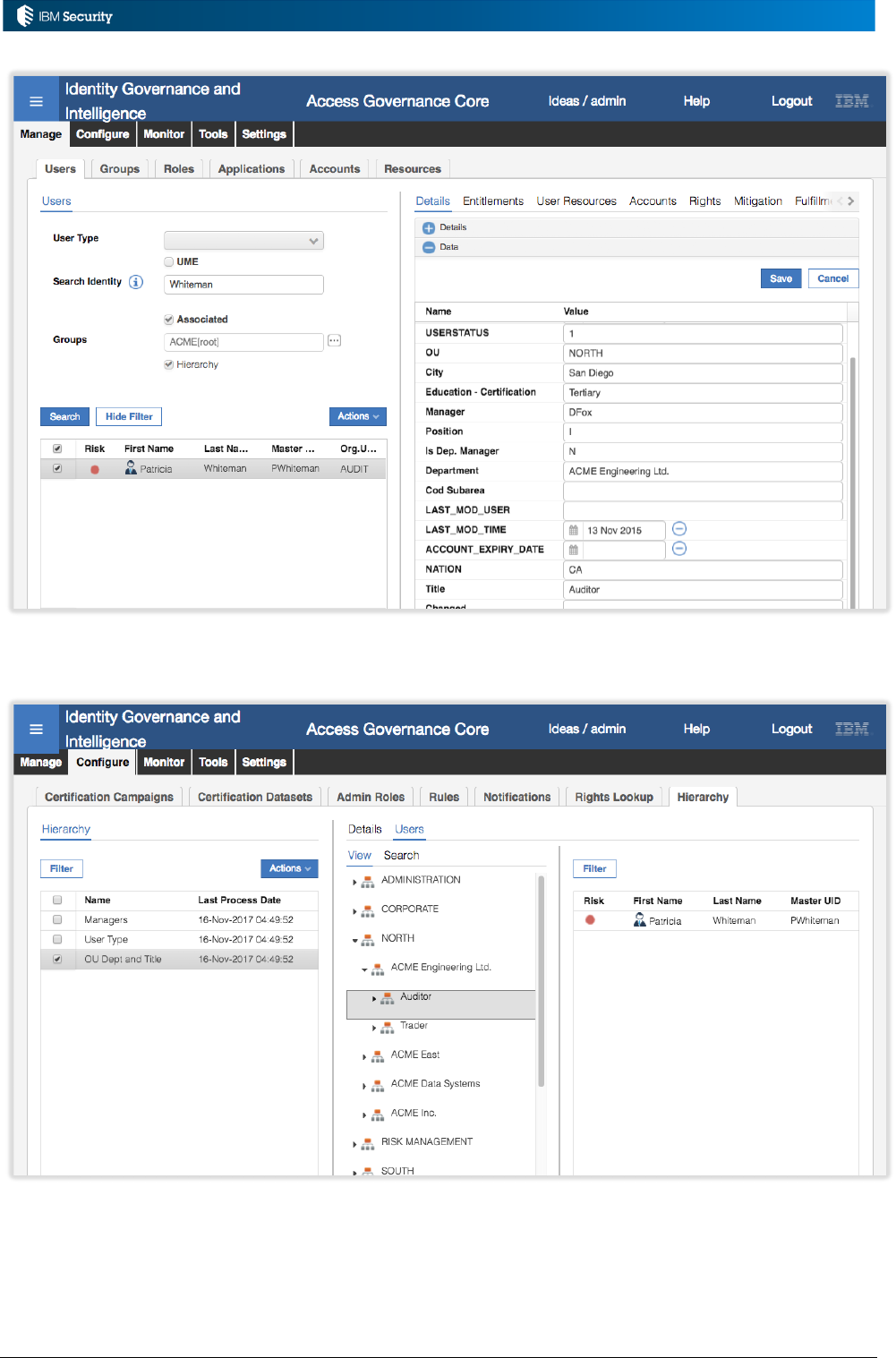Click Patricia icon in hierarchy Users list

coord(639,919)
